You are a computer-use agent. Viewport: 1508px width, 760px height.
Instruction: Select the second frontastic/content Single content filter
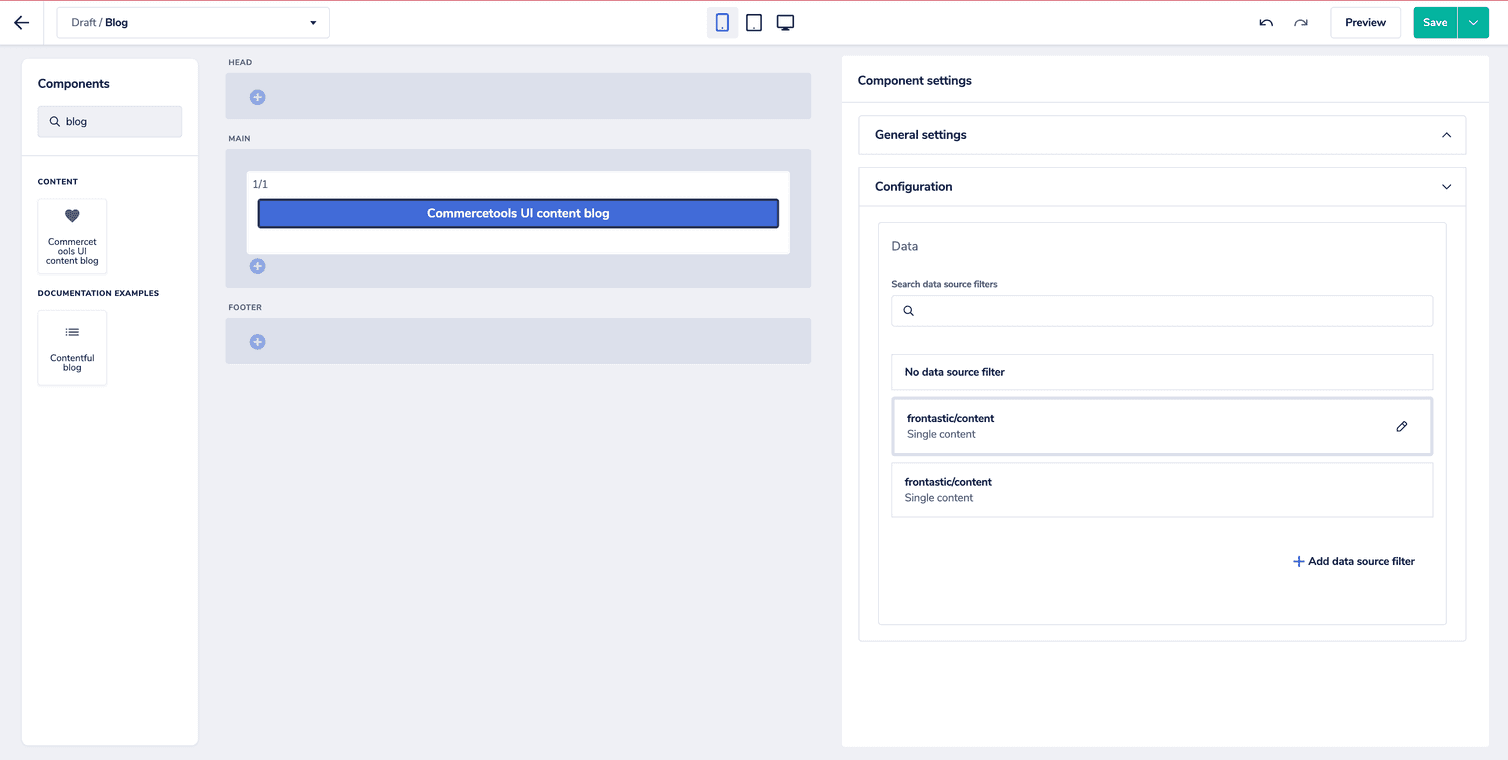pos(1162,489)
